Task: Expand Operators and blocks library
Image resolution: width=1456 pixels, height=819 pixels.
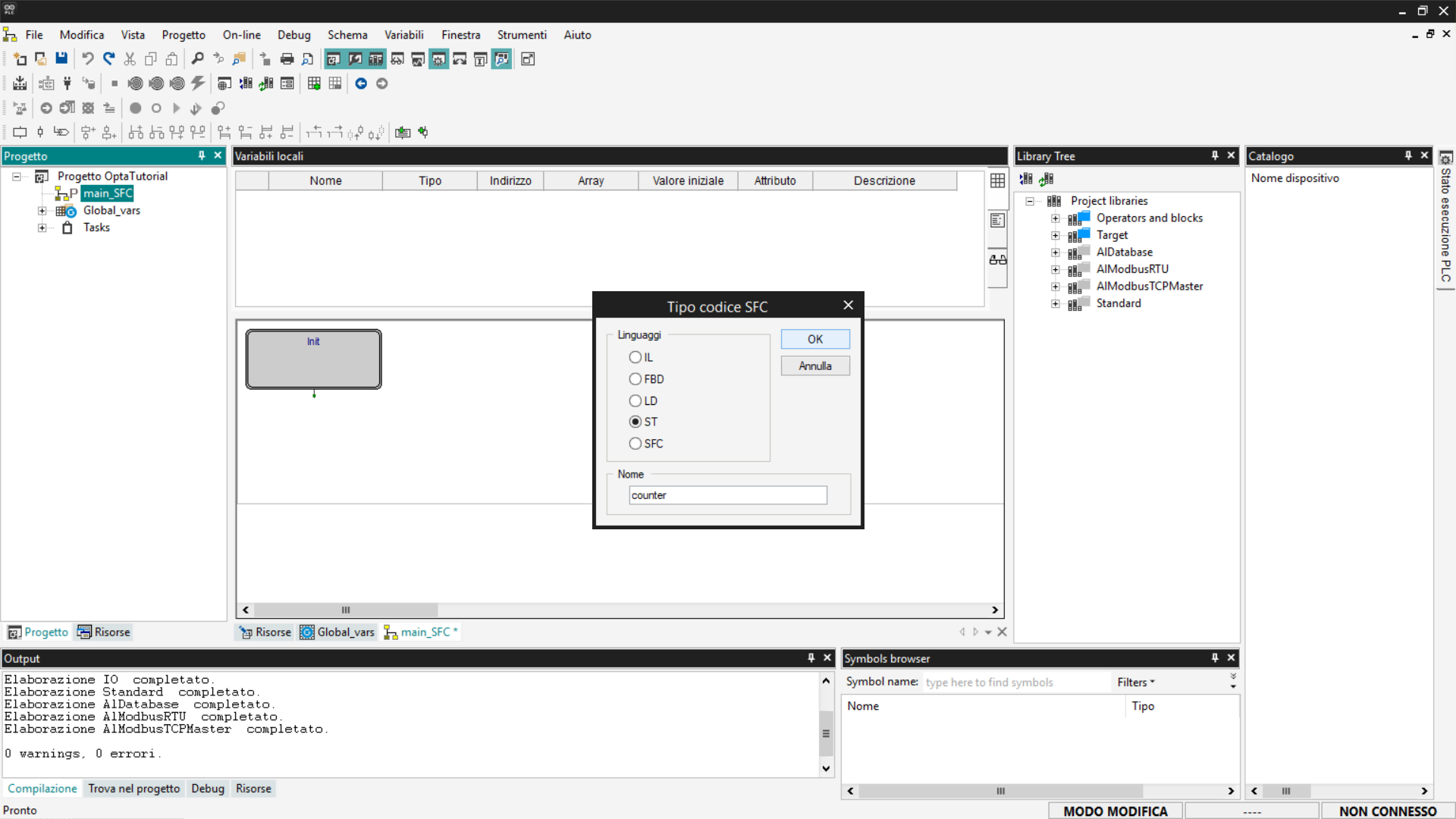Action: (1055, 218)
